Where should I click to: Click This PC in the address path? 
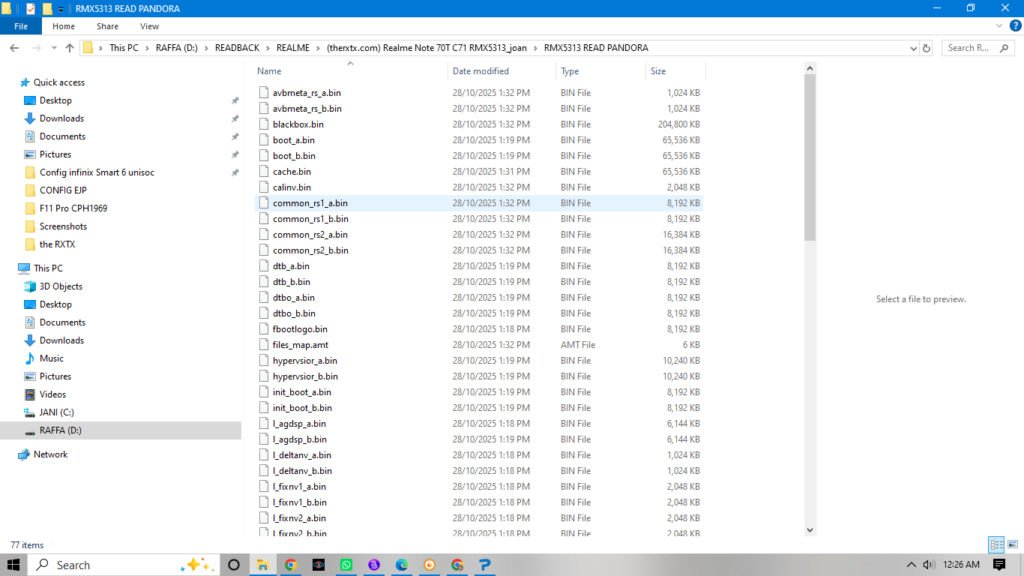pos(123,48)
